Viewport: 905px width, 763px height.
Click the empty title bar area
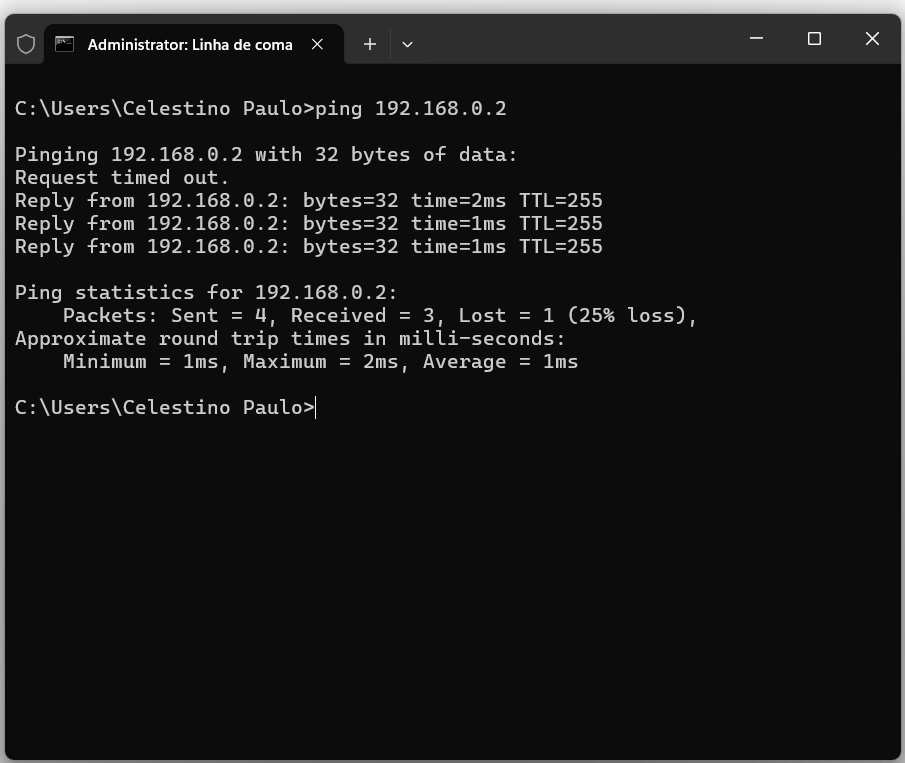pyautogui.click(x=580, y=40)
